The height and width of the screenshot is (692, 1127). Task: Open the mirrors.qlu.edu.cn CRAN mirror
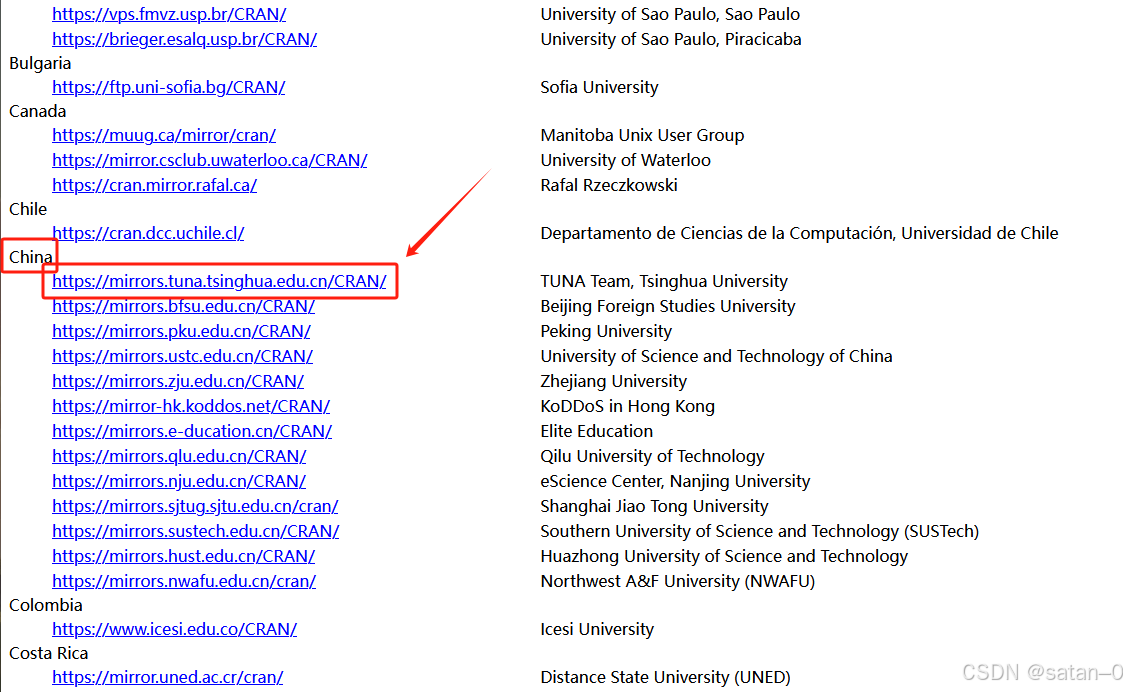[179, 457]
